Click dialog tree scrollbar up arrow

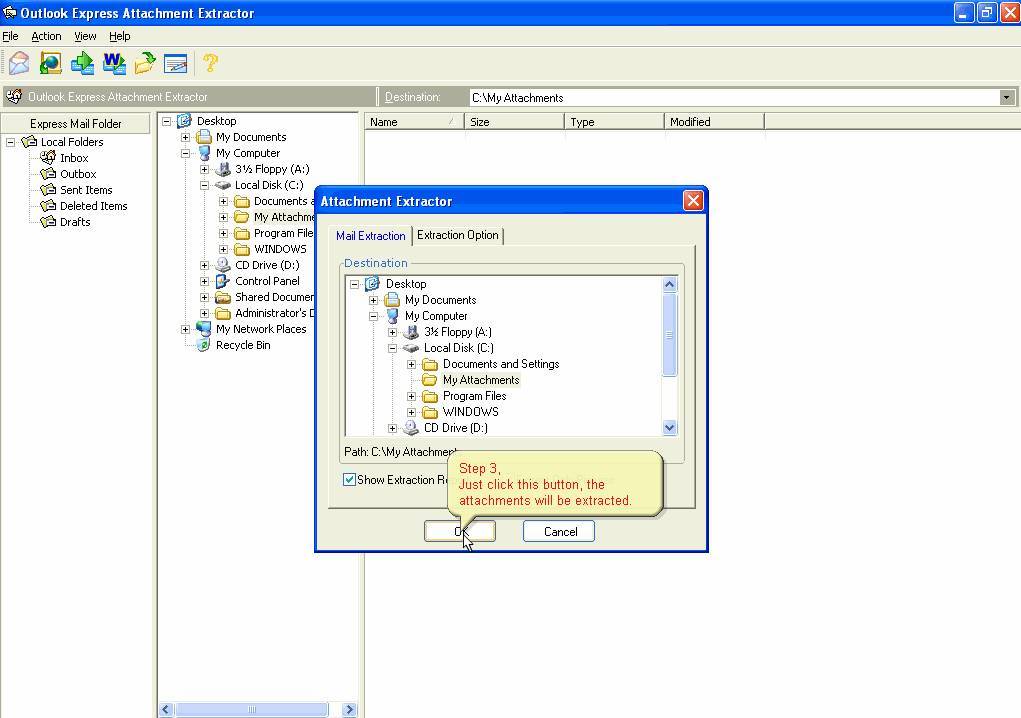click(x=669, y=284)
